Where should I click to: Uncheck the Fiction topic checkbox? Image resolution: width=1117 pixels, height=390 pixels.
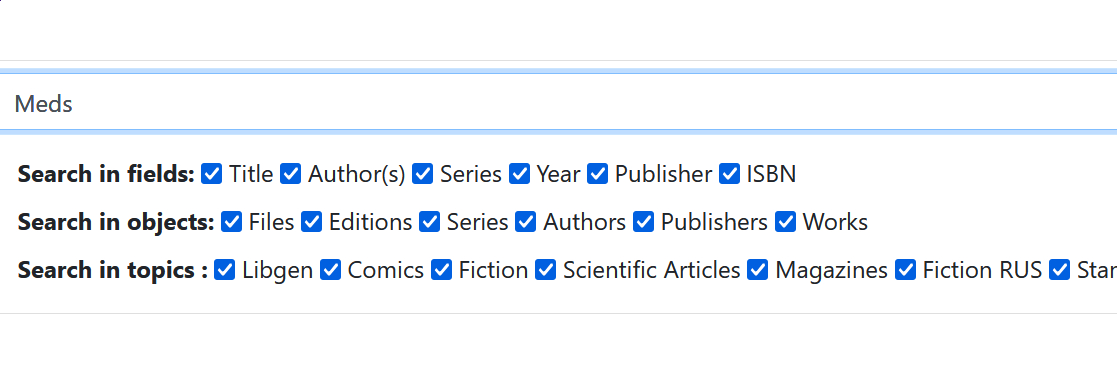tap(442, 270)
